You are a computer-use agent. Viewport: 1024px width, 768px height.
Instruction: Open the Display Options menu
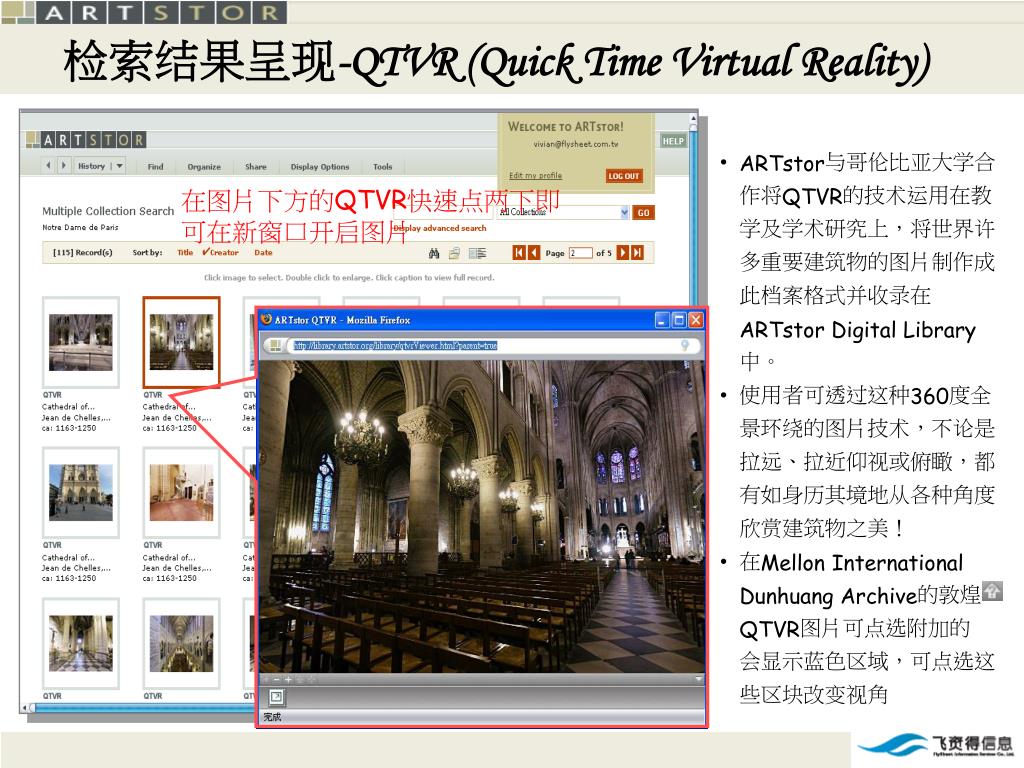click(x=320, y=167)
